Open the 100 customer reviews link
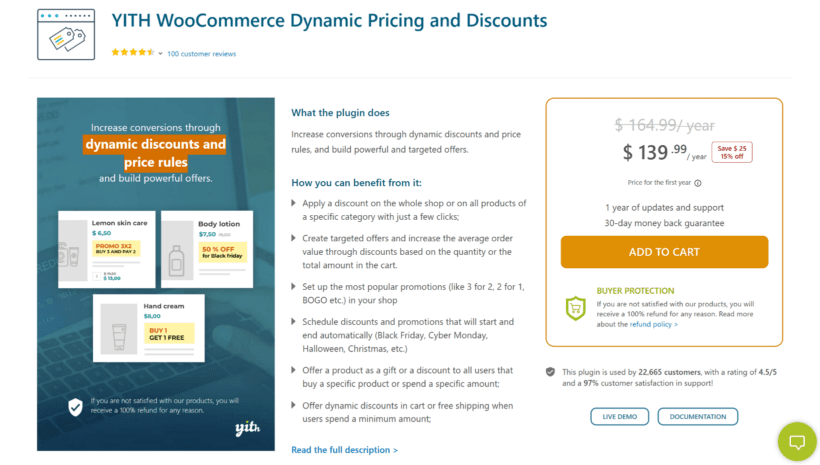Image resolution: width=820 pixels, height=465 pixels. pyautogui.click(x=201, y=54)
